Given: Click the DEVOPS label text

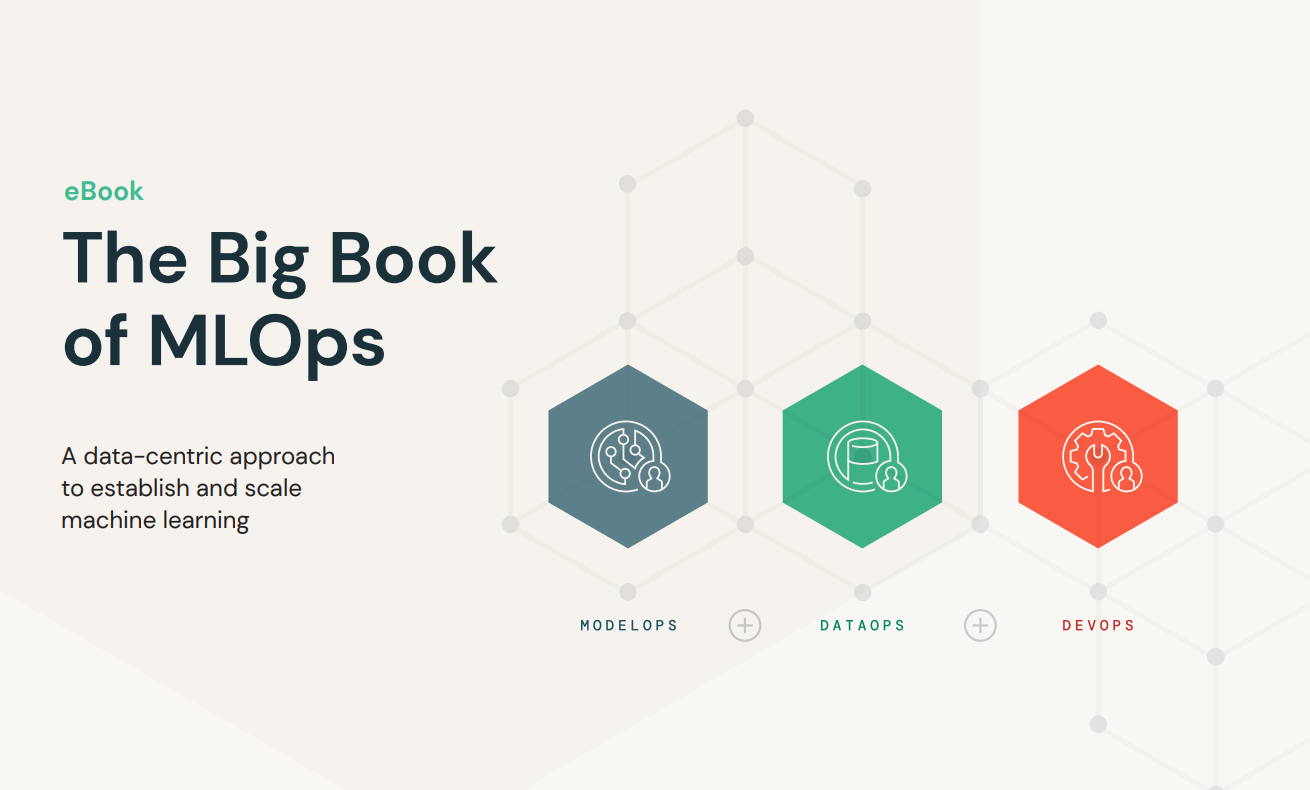Looking at the screenshot, I should coord(1098,624).
